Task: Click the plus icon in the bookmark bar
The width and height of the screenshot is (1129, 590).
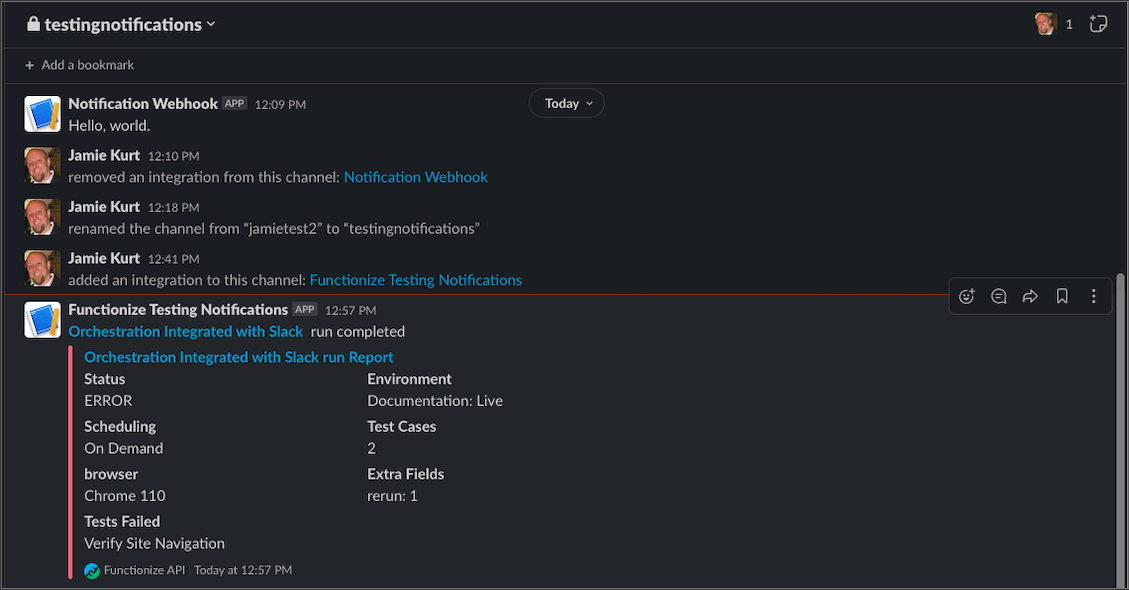Action: pyautogui.click(x=30, y=66)
